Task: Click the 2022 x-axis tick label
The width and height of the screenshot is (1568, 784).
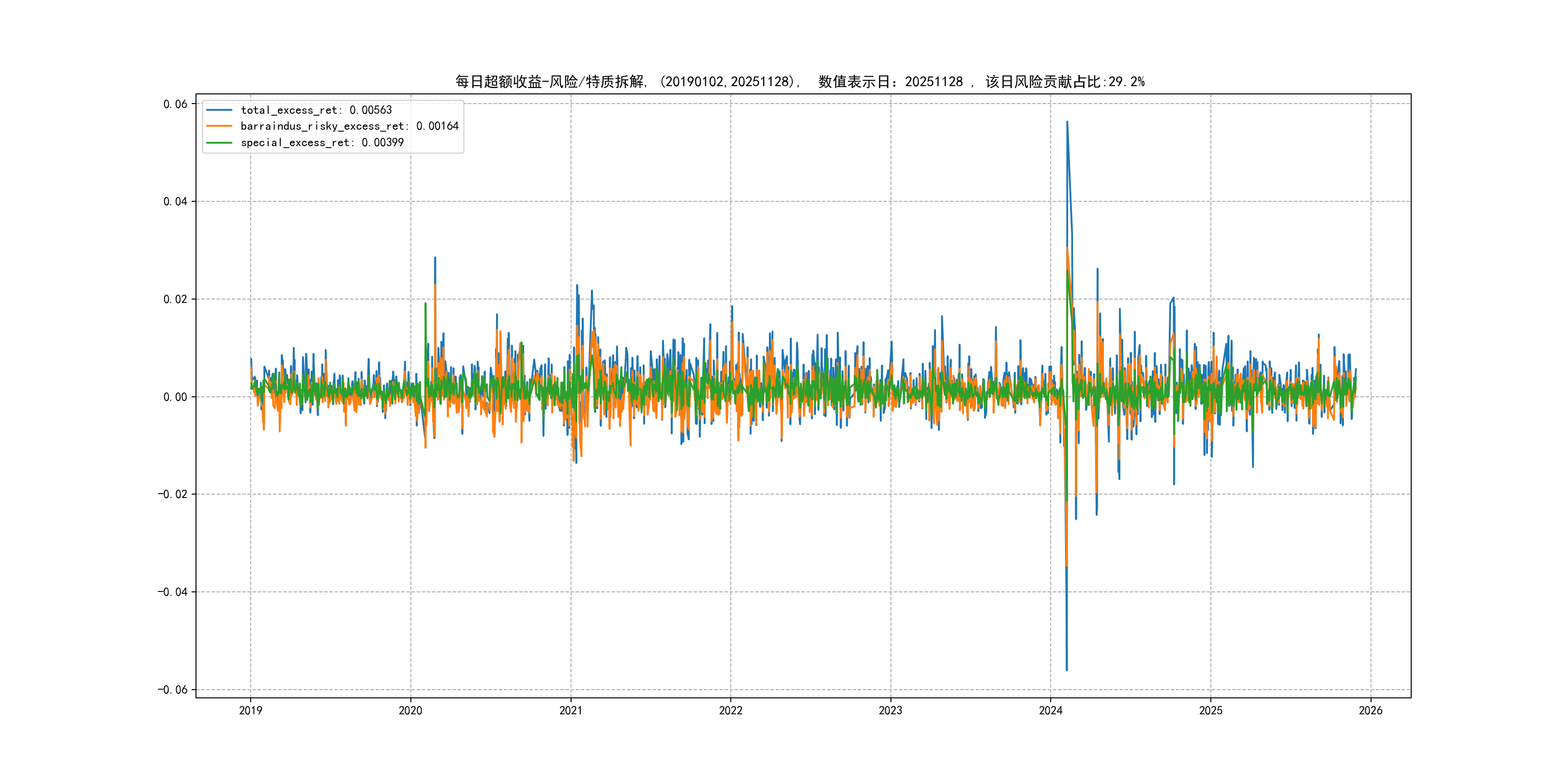Action: (730, 710)
